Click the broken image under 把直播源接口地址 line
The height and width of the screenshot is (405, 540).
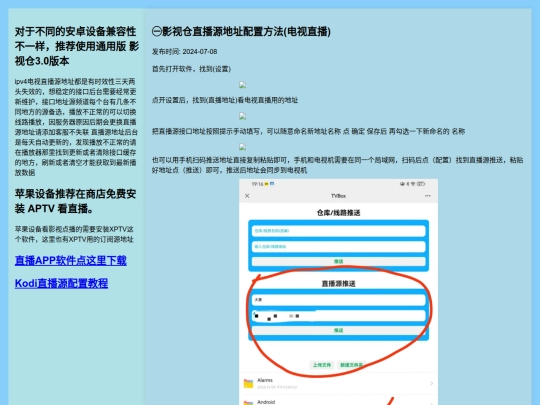[x=242, y=147]
